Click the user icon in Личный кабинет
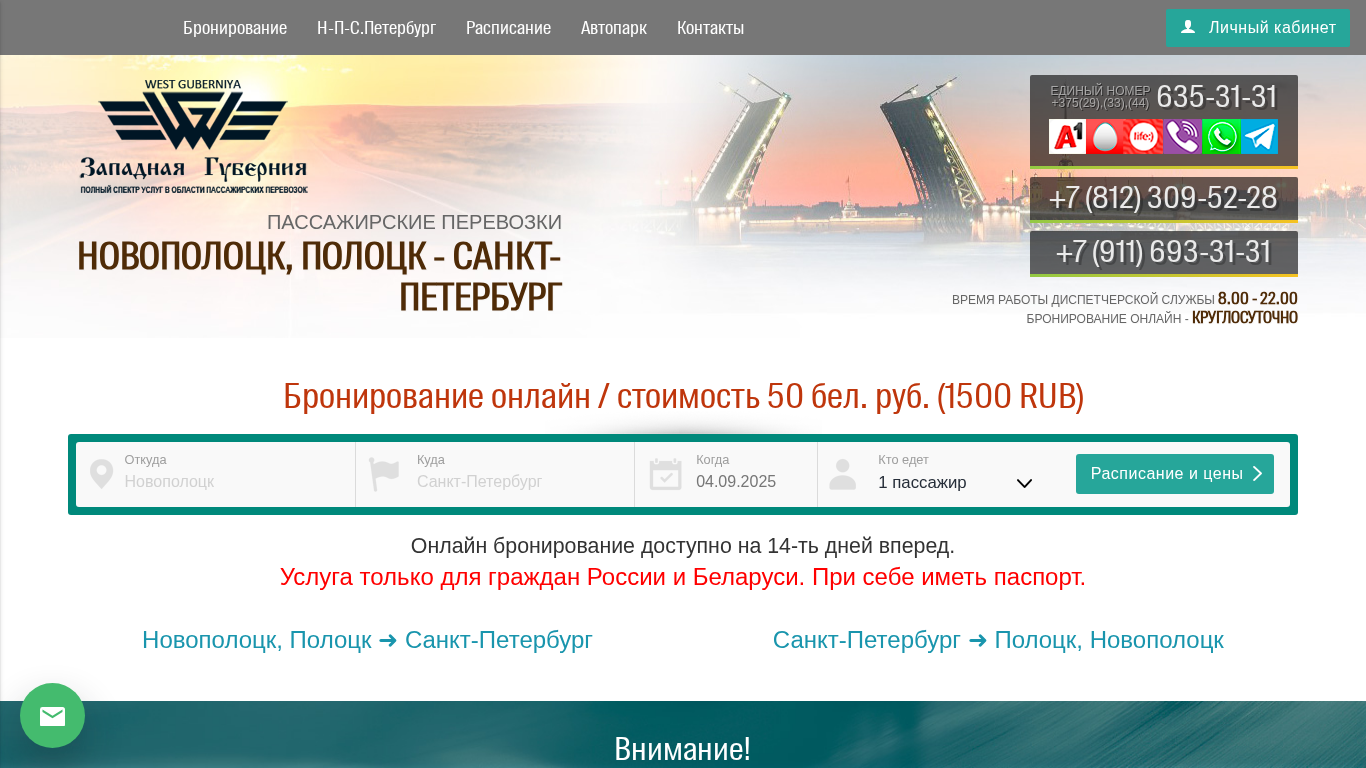 click(1188, 27)
